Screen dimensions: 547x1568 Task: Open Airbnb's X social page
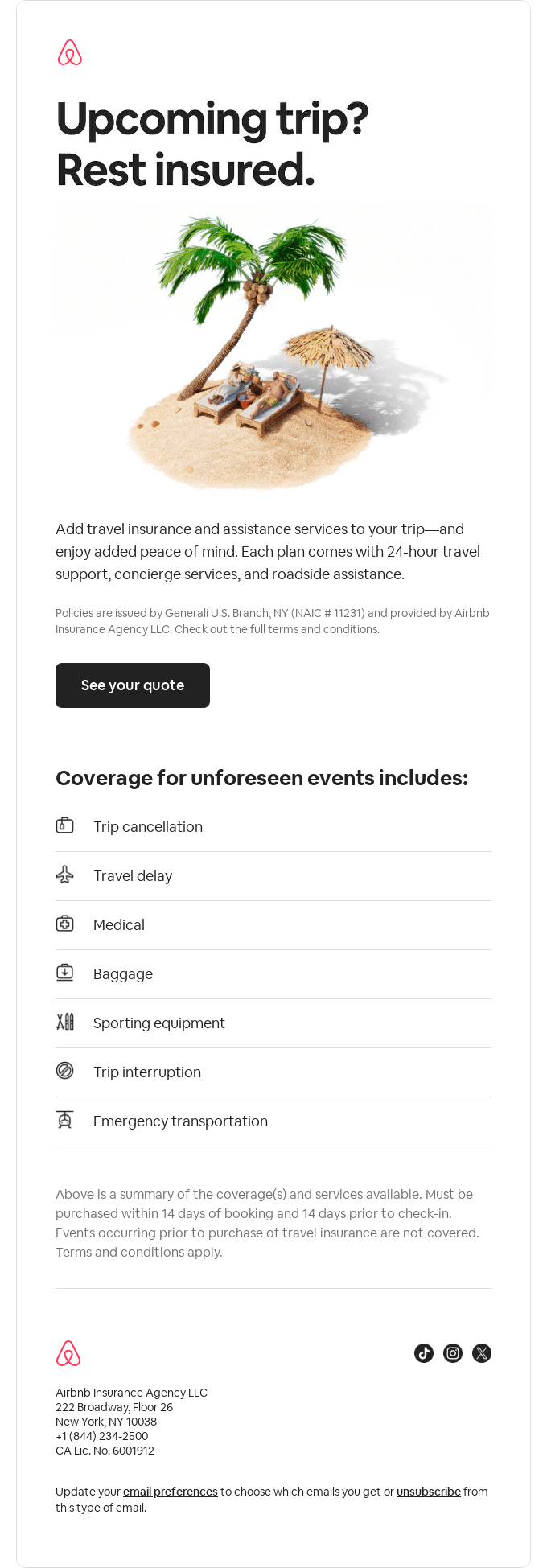482,1353
